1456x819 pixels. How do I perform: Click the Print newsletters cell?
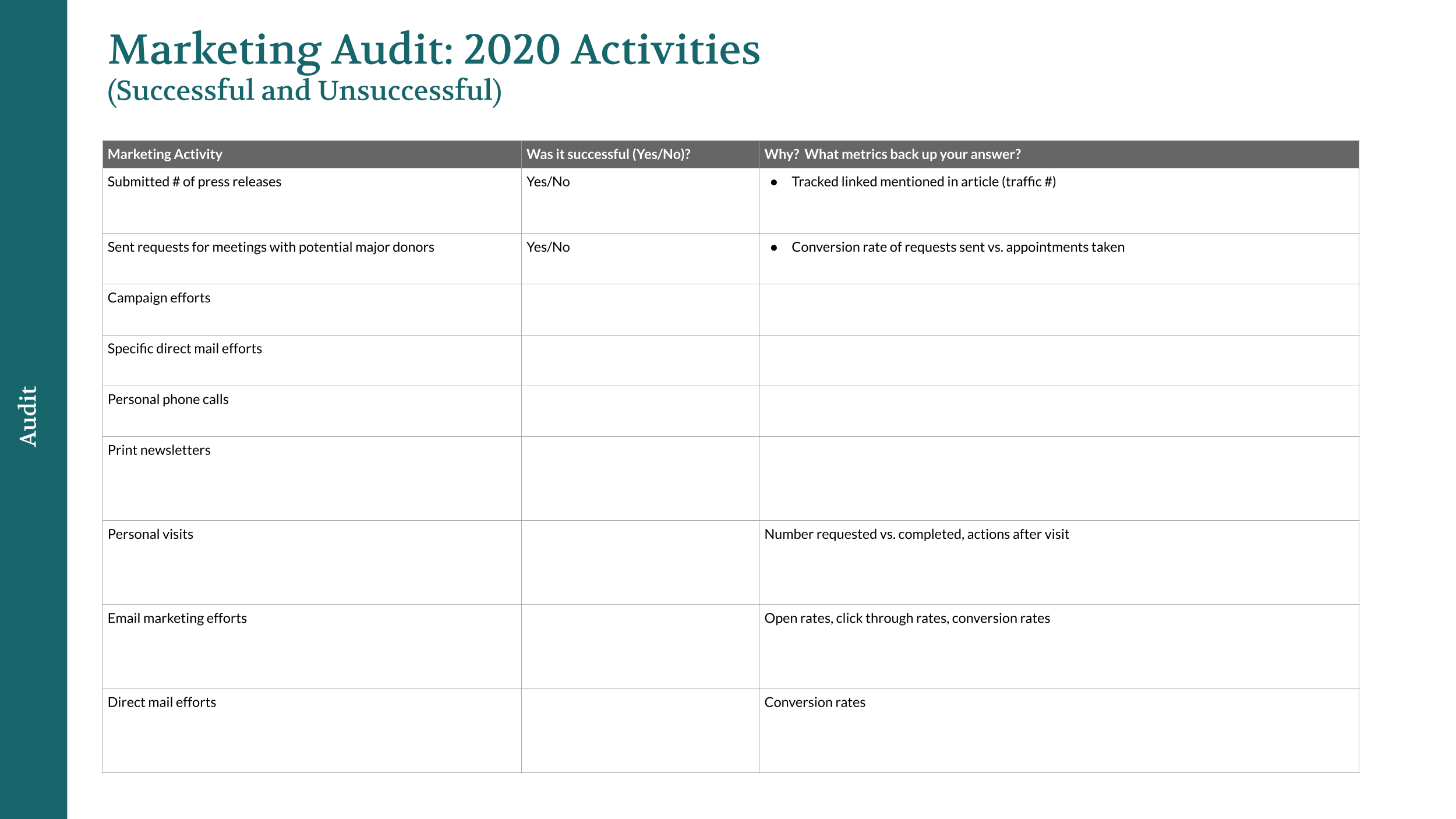click(159, 450)
